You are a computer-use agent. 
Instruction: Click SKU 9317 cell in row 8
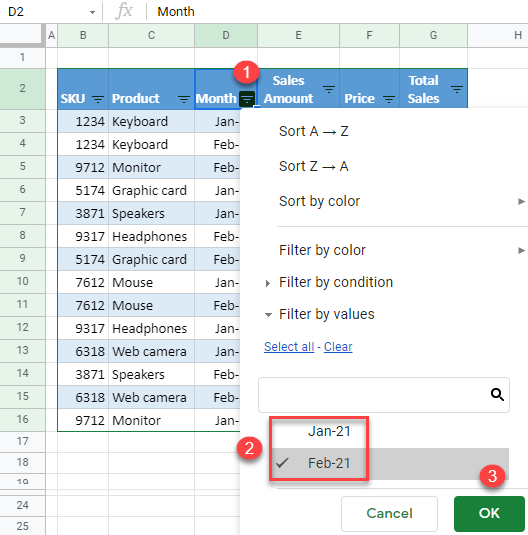pyautogui.click(x=83, y=236)
